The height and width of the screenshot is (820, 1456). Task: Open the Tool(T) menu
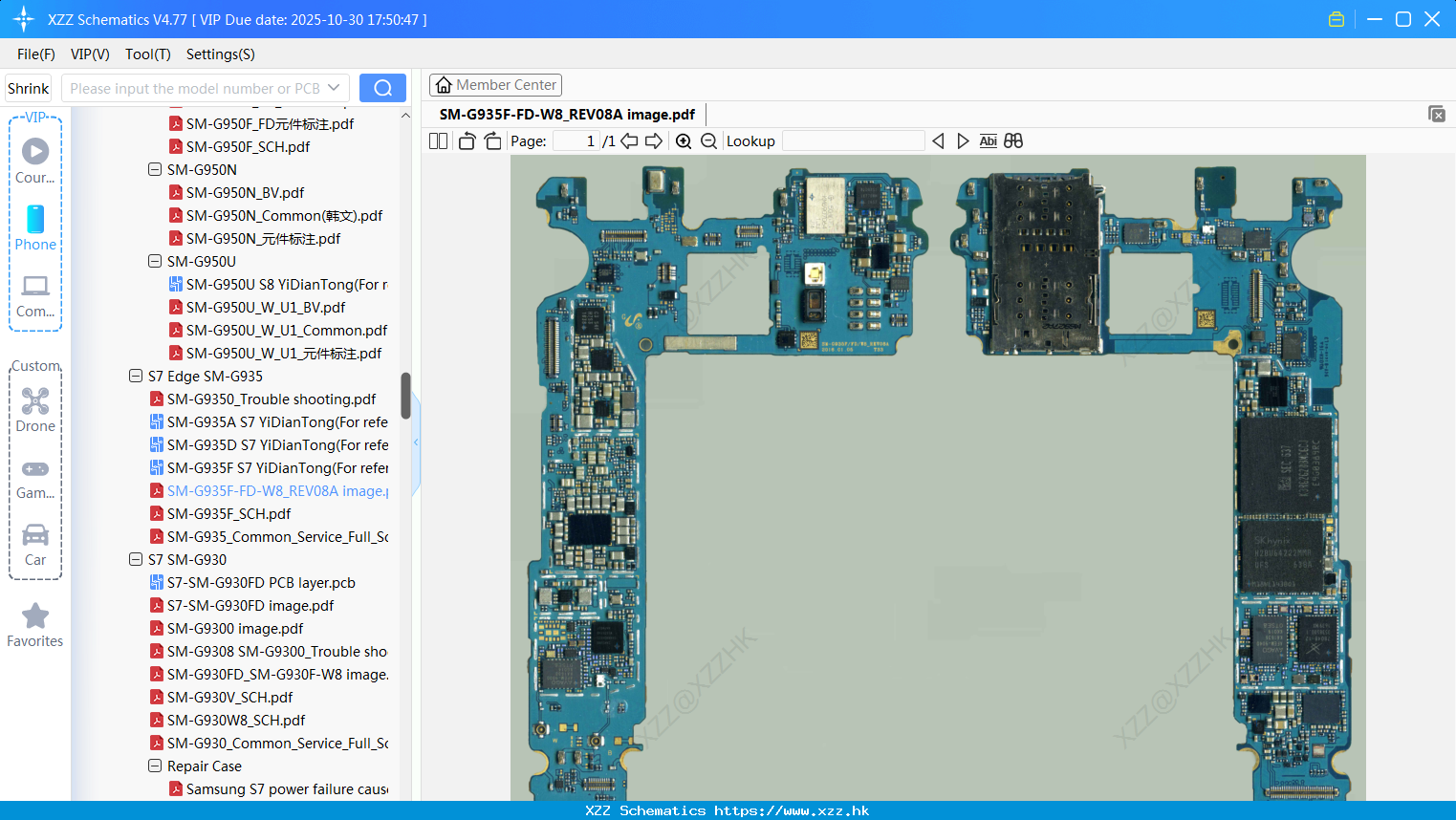(148, 54)
